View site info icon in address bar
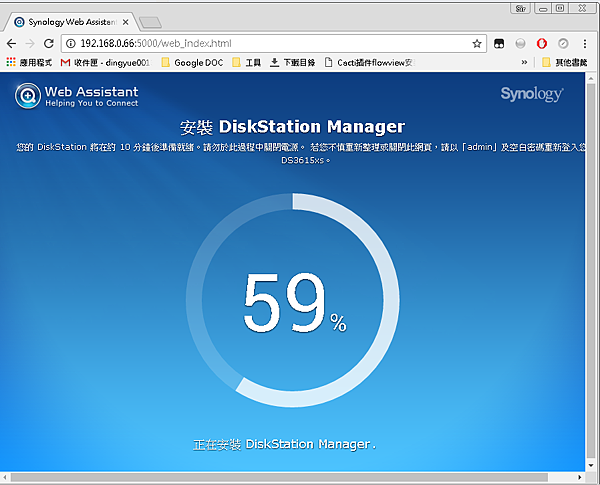This screenshot has width=600, height=485. 71,44
